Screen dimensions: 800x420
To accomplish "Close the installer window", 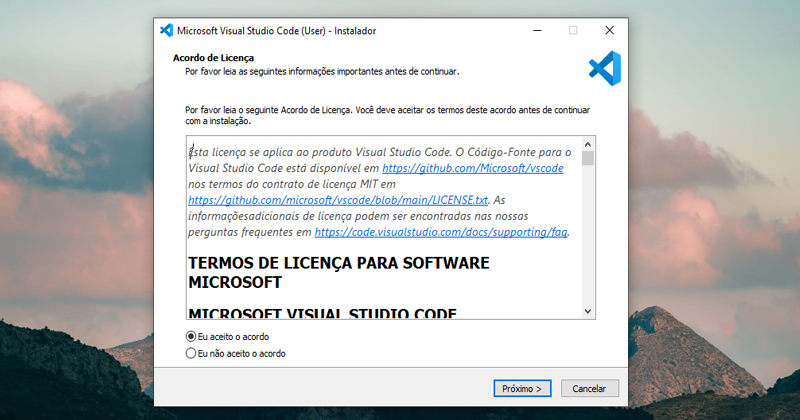I will tap(609, 30).
